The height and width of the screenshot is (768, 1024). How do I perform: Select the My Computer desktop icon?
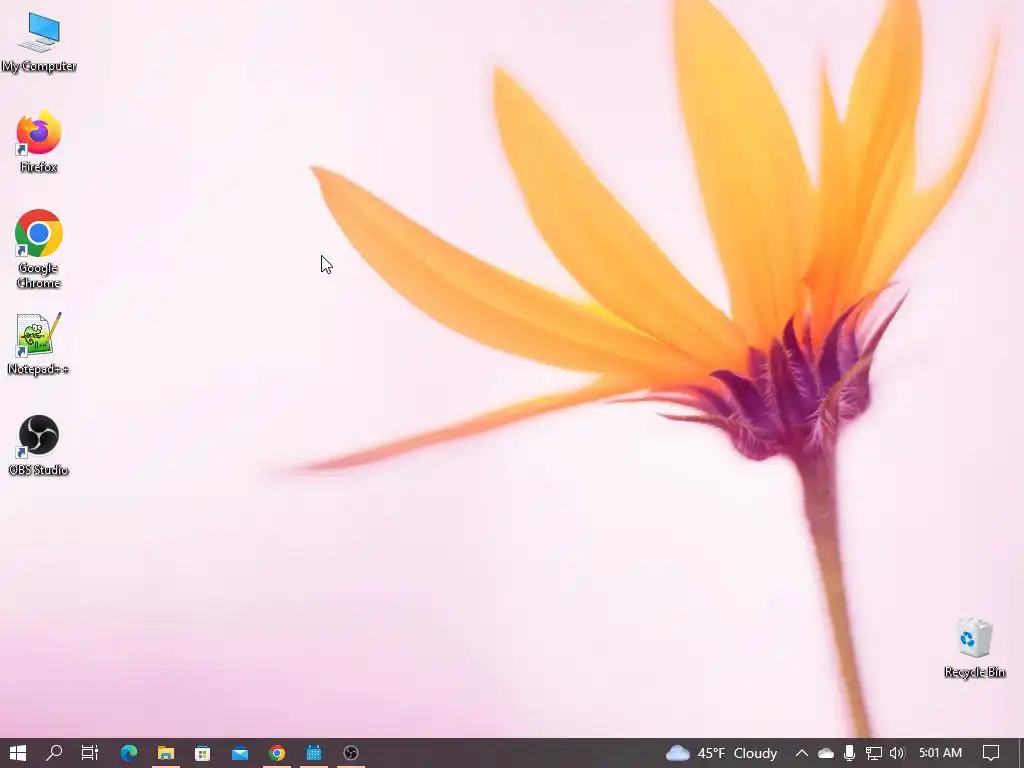39,43
